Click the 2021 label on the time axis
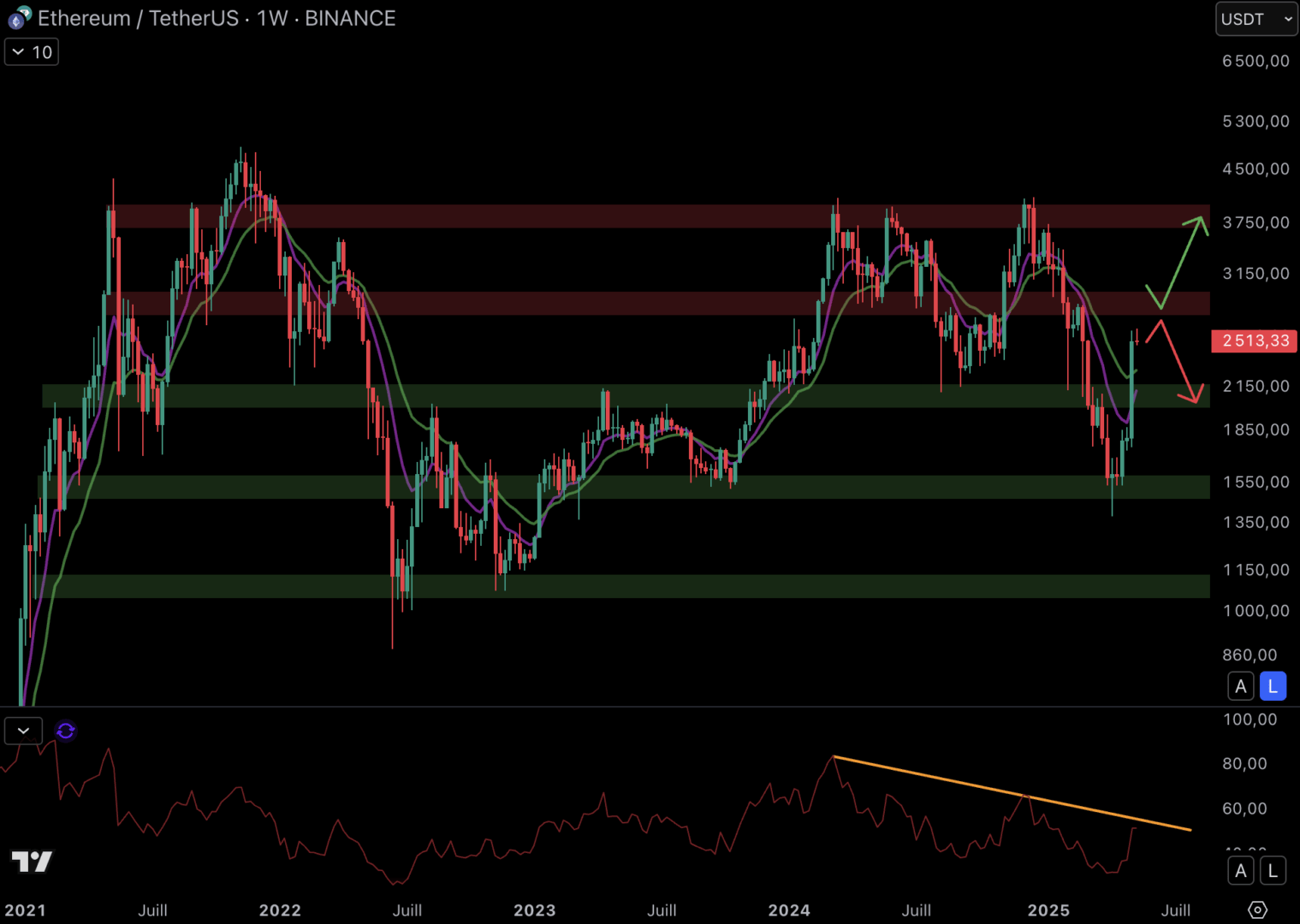The width and height of the screenshot is (1300, 924). coord(25,910)
